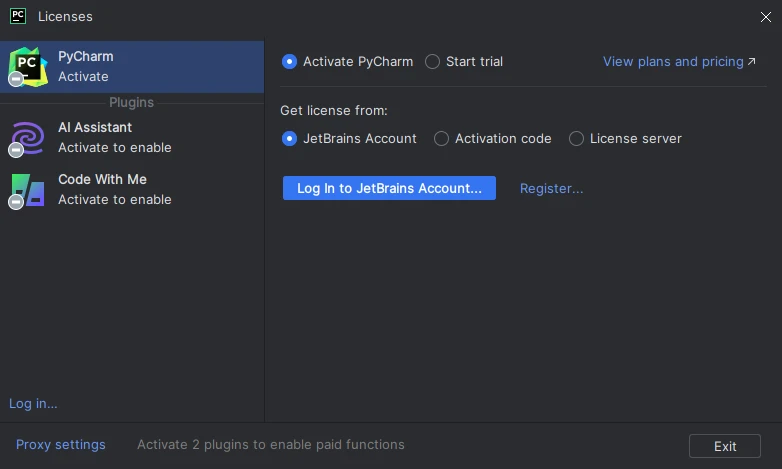Open Proxy settings
Viewport: 782px width, 469px height.
point(60,445)
